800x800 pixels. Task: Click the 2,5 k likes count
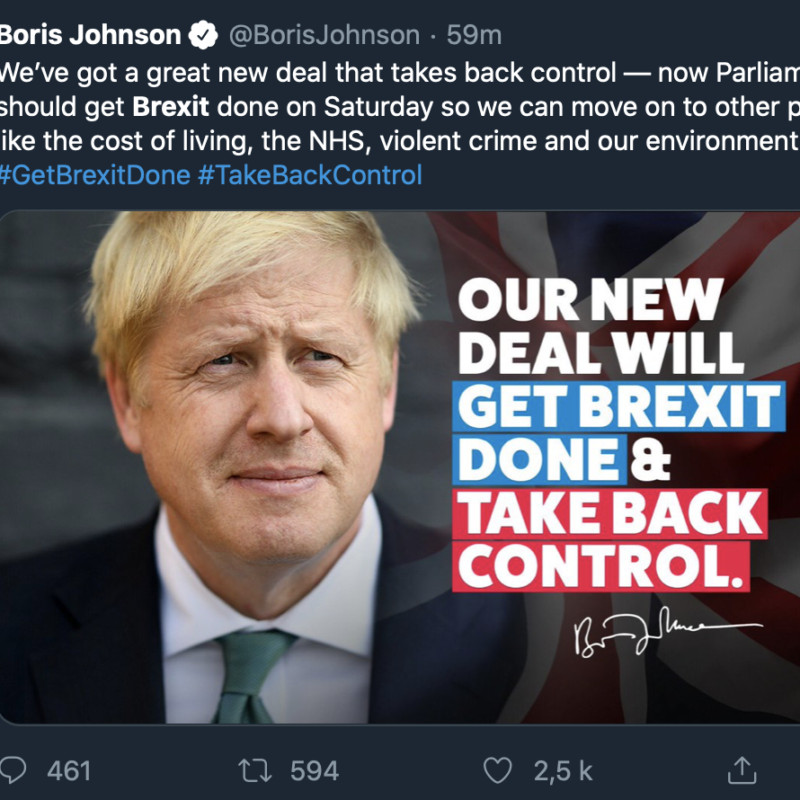pos(563,771)
